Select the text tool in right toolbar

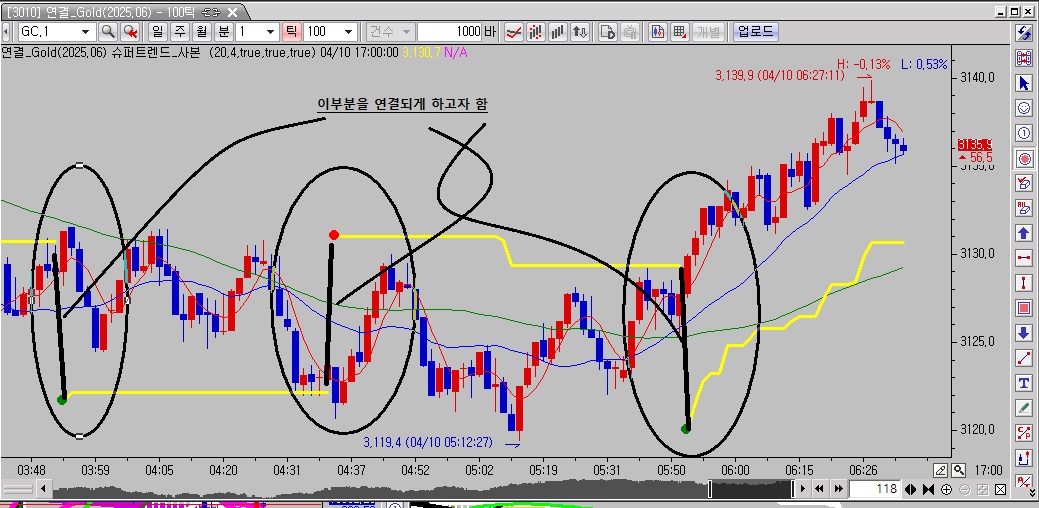(1023, 383)
